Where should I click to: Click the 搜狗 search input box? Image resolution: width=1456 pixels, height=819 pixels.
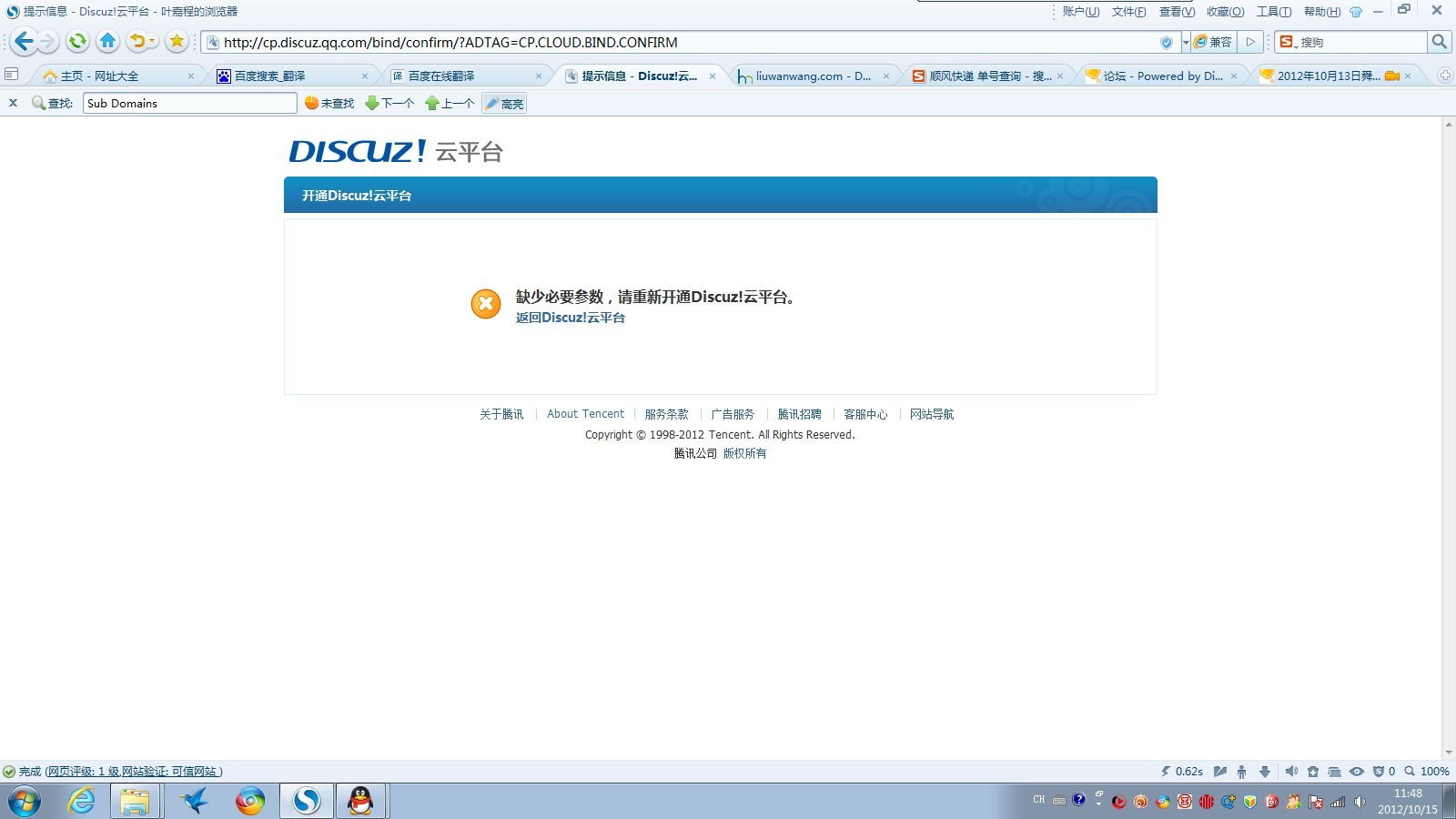click(x=1362, y=42)
